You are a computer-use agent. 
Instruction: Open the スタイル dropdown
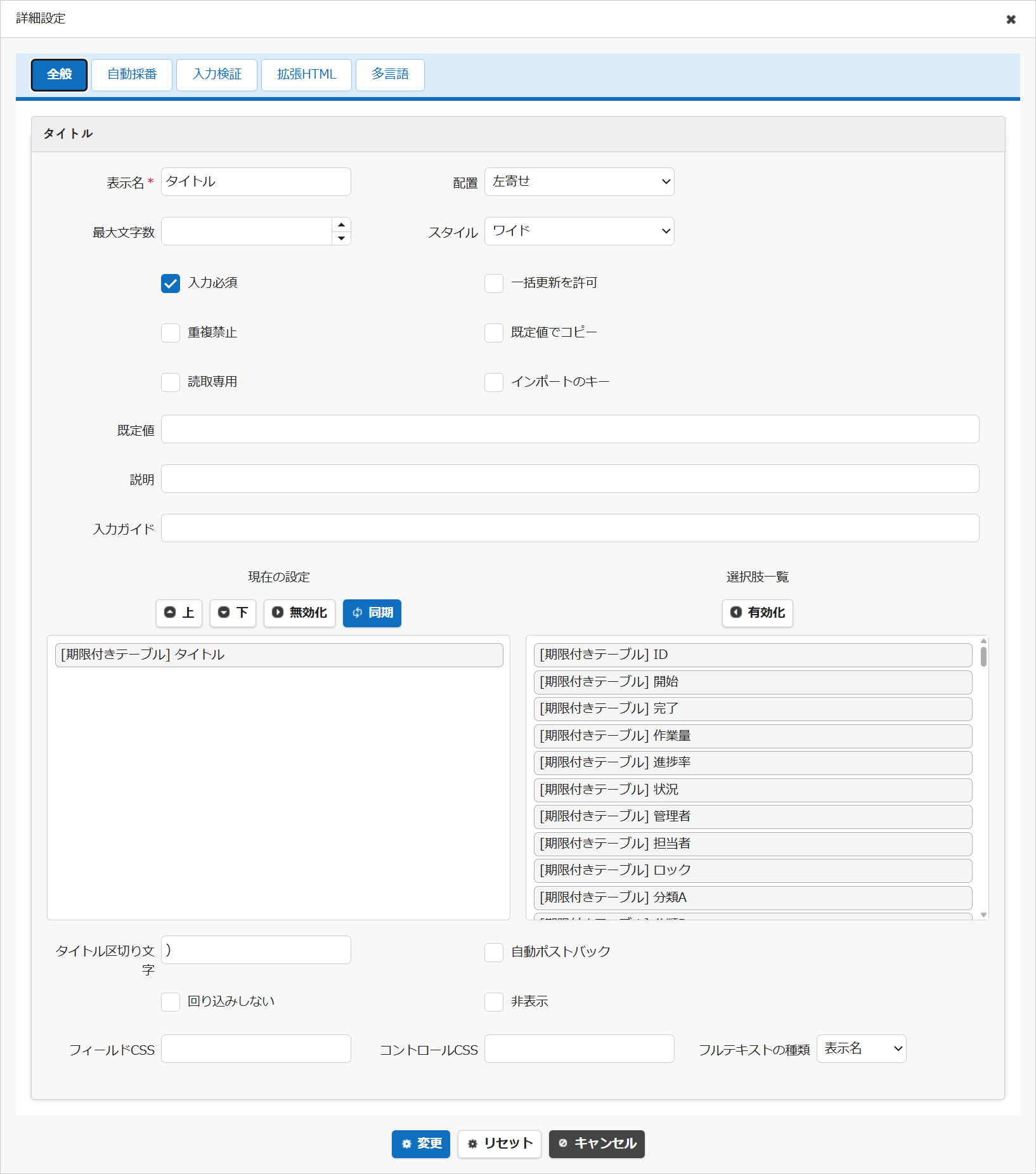pos(580,231)
